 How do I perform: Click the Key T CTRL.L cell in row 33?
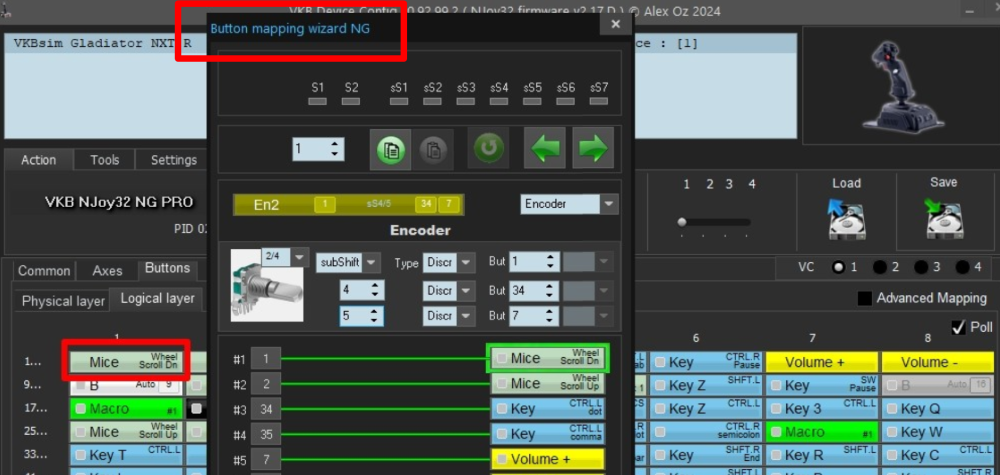tap(126, 455)
